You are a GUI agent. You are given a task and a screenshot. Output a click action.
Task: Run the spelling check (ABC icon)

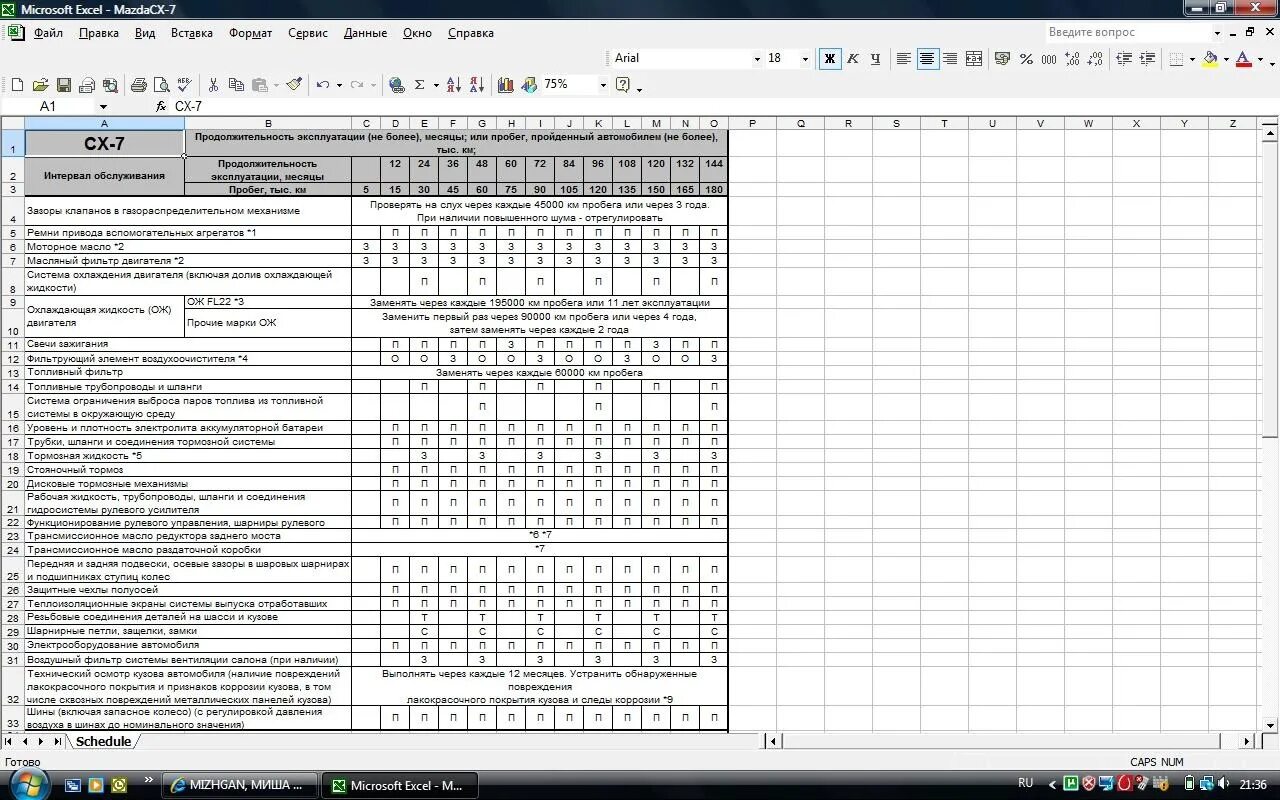[184, 85]
